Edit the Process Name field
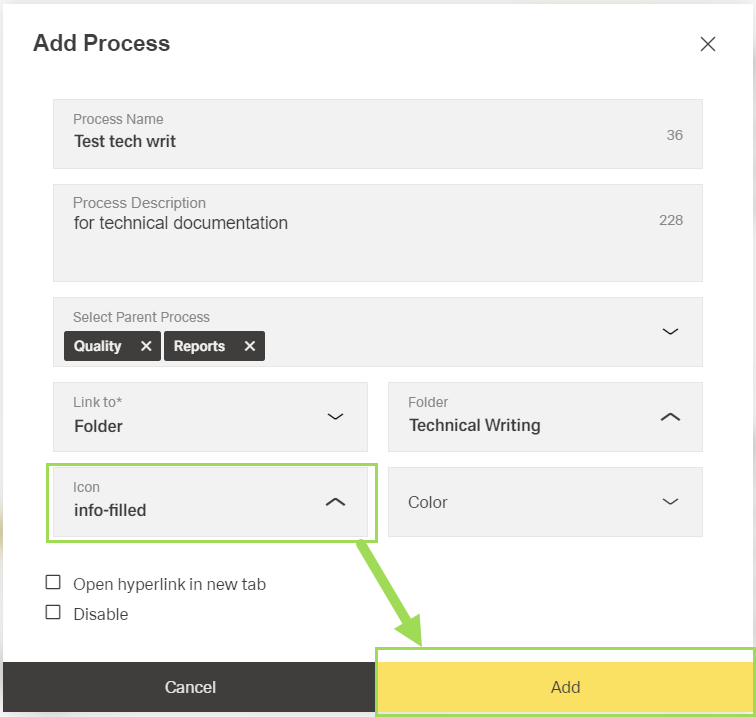The image size is (756, 717). (x=360, y=141)
